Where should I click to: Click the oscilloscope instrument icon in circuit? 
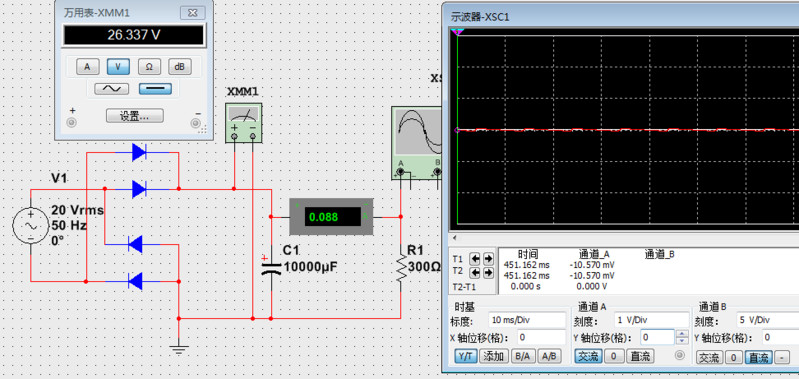[x=417, y=143]
